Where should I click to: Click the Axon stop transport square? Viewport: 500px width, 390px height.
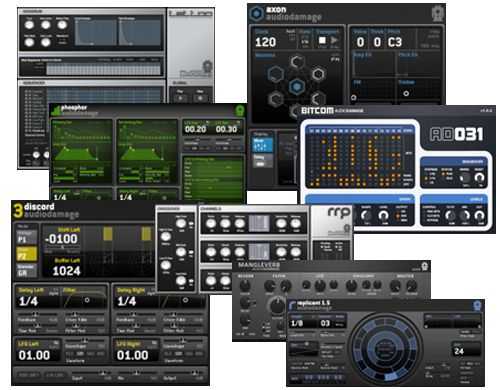point(322,41)
